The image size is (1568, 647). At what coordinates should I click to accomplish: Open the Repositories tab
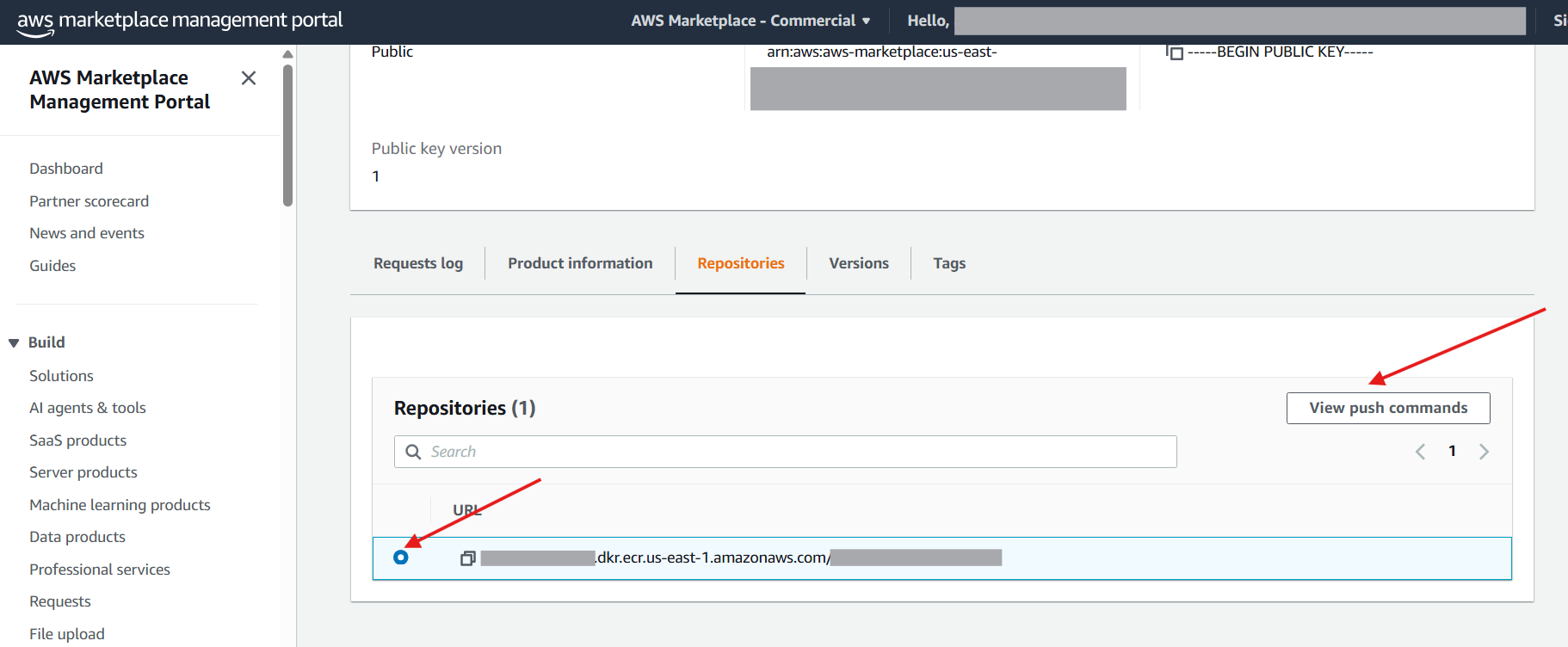(741, 263)
